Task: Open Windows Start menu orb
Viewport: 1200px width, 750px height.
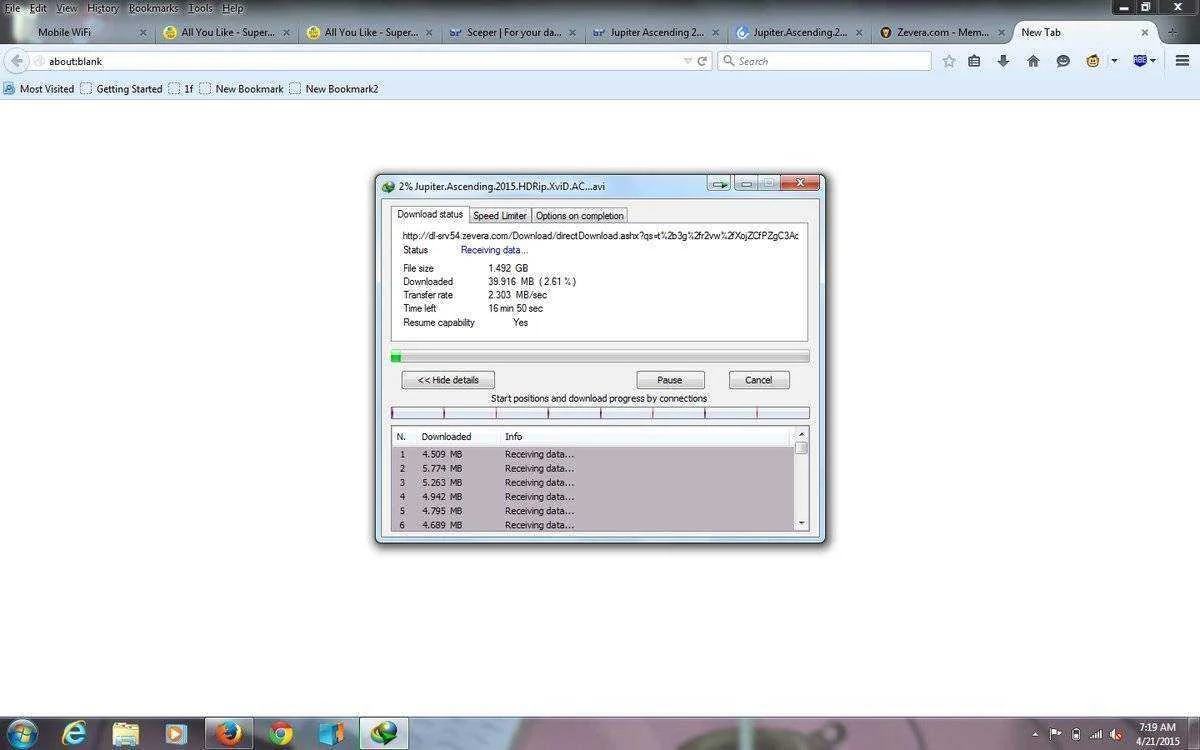Action: tap(21, 733)
